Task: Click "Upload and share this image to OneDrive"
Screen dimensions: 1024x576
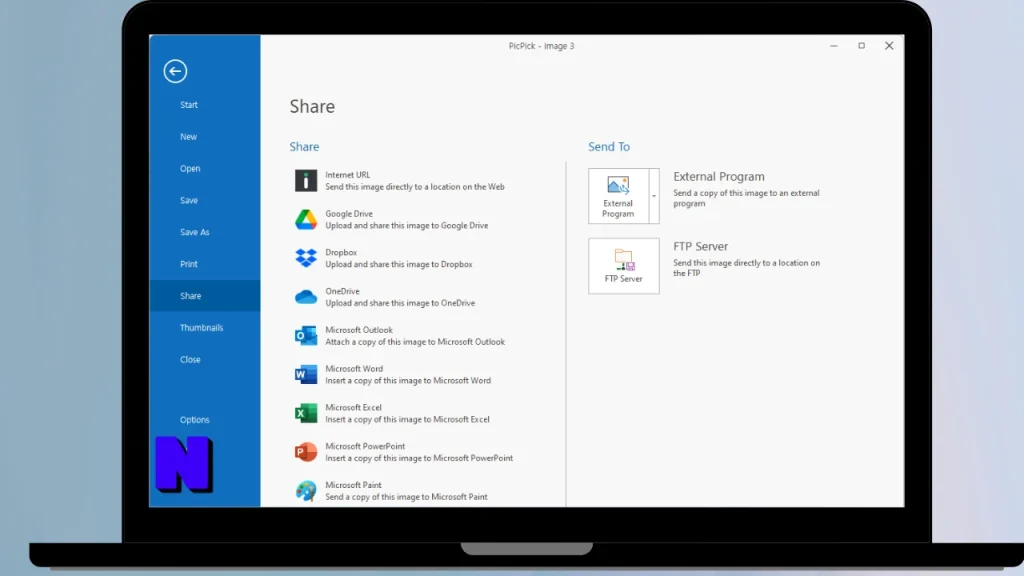Action: pos(400,303)
